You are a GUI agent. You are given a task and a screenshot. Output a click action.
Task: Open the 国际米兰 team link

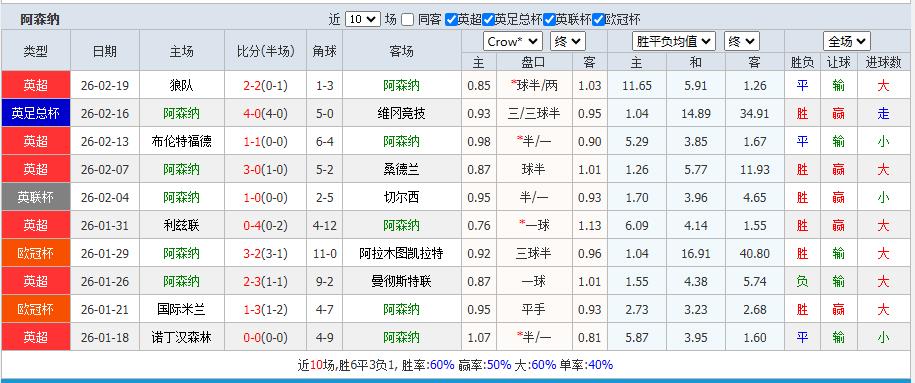pyautogui.click(x=181, y=309)
